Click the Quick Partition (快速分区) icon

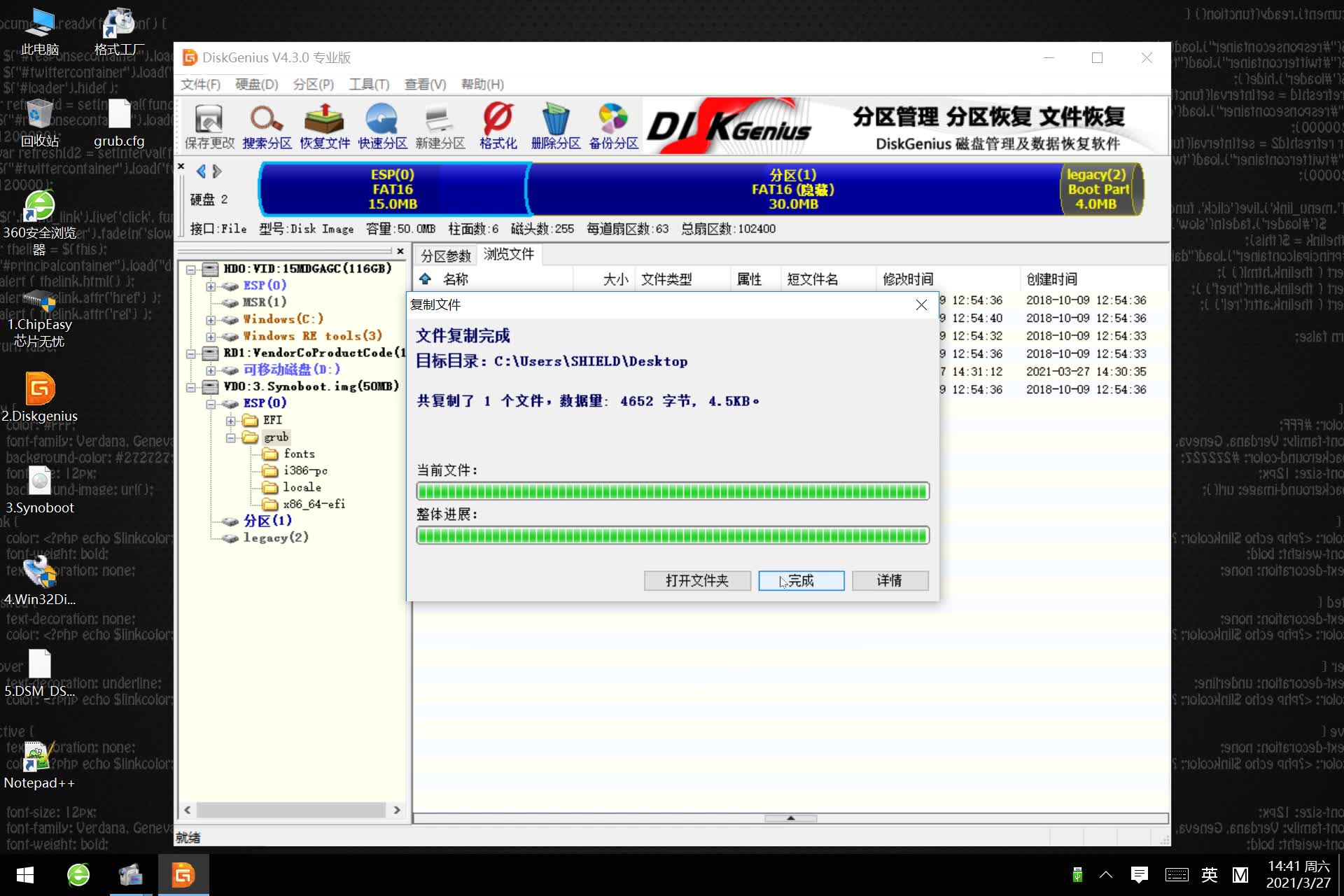pyautogui.click(x=382, y=126)
